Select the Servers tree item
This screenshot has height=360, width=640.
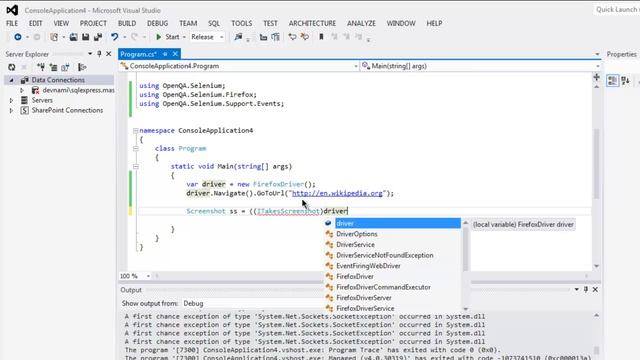click(42, 100)
